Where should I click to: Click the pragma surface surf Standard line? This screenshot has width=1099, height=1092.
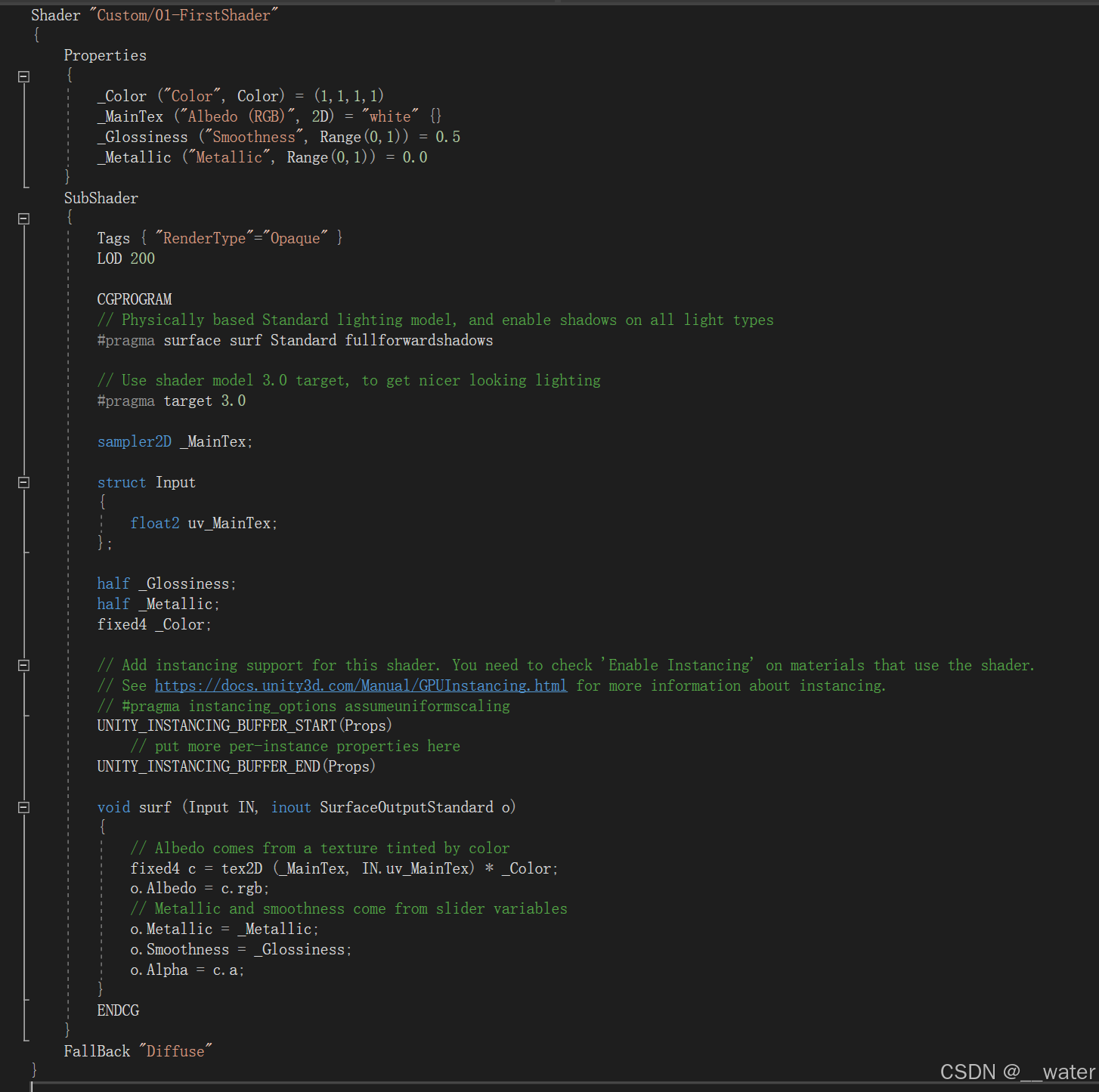pos(295,340)
